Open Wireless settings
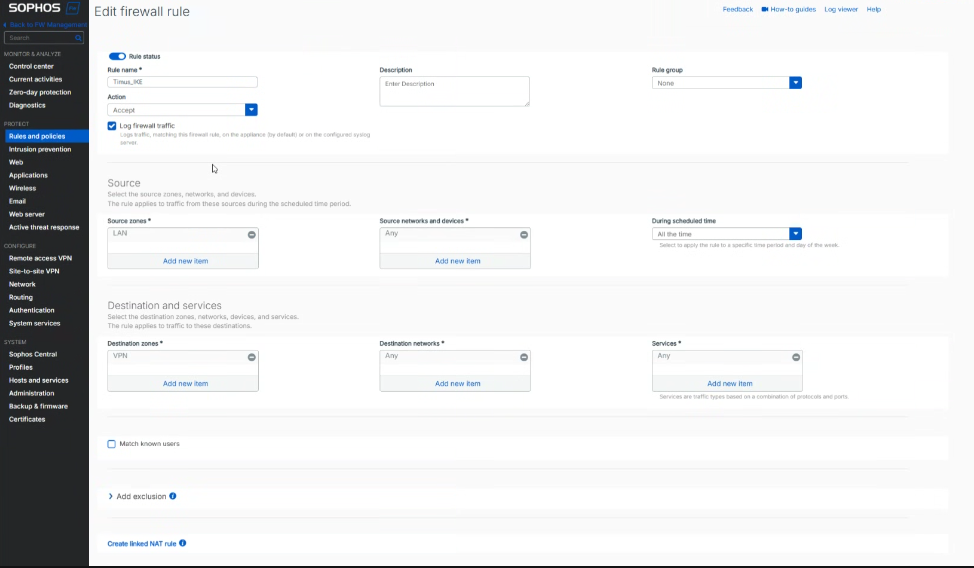 point(22,188)
